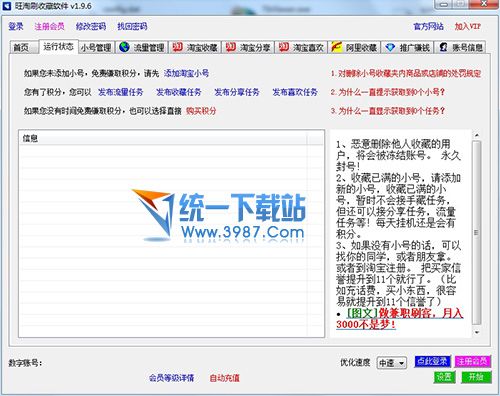
Task: Open the 淘宝分享 tab
Action: pyautogui.click(x=248, y=47)
